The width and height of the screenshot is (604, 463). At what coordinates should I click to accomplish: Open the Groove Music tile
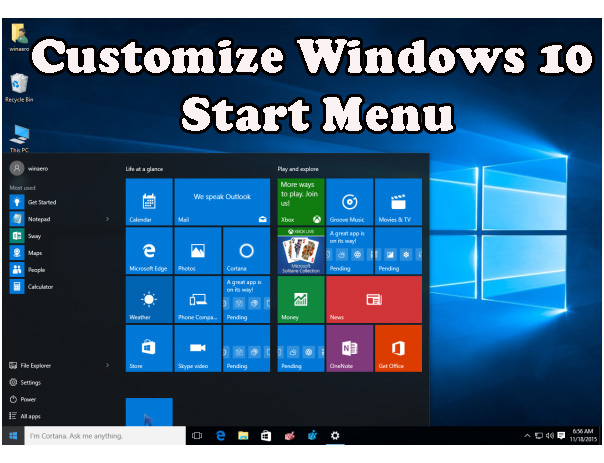[350, 202]
